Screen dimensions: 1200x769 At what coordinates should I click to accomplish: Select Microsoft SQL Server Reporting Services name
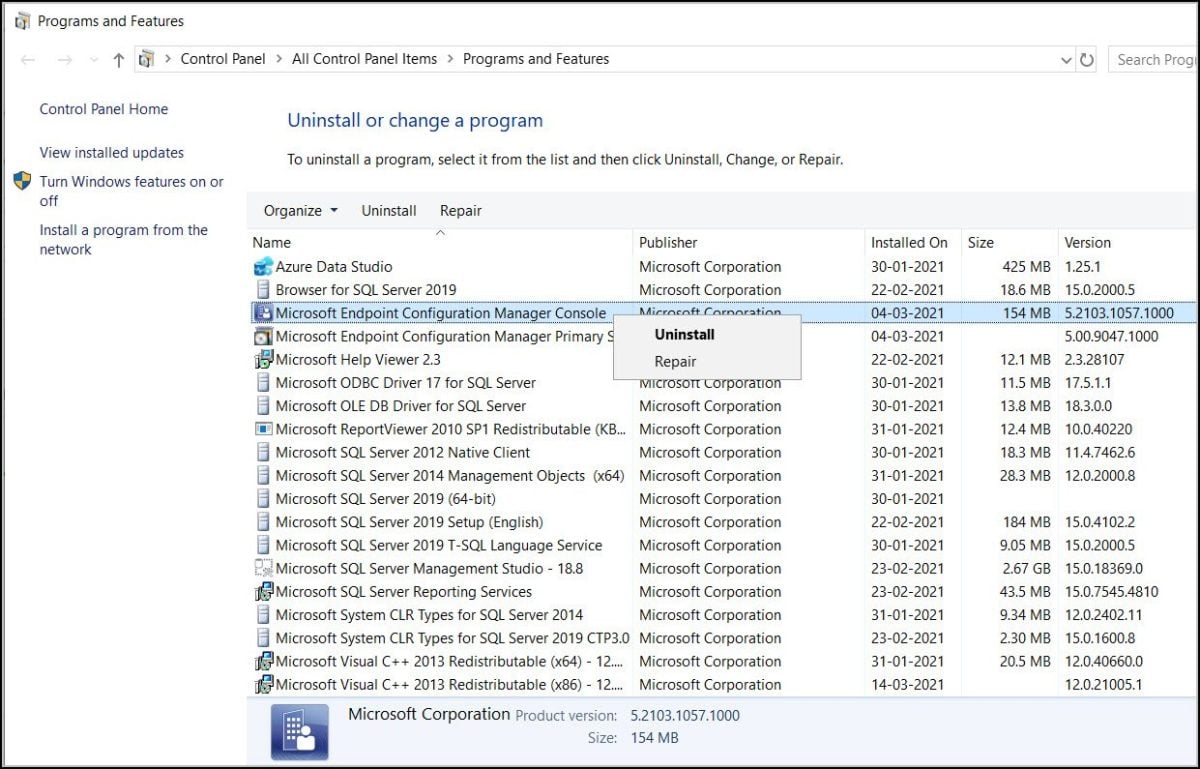click(x=404, y=592)
